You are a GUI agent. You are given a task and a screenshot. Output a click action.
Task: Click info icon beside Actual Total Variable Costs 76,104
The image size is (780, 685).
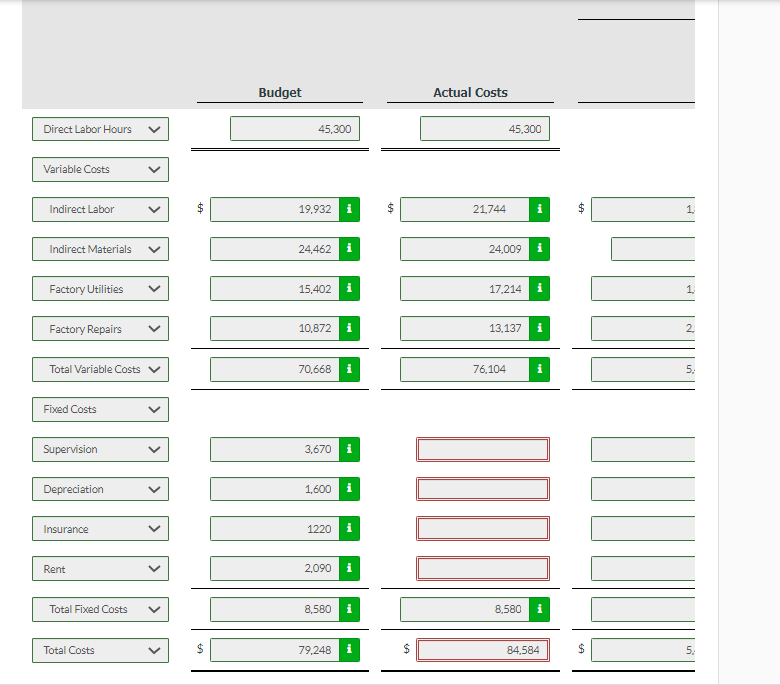[539, 369]
